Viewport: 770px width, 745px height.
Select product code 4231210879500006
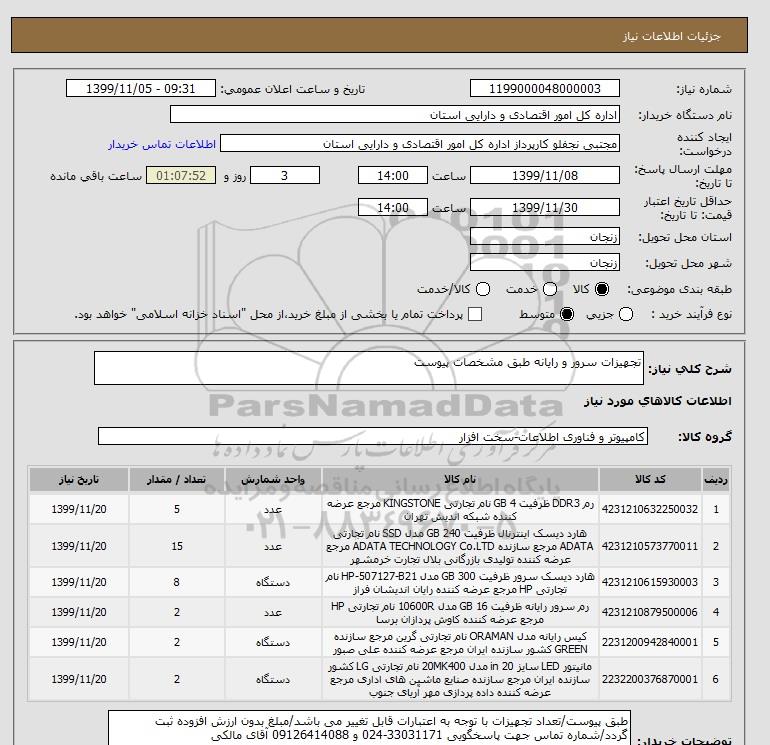(650, 612)
